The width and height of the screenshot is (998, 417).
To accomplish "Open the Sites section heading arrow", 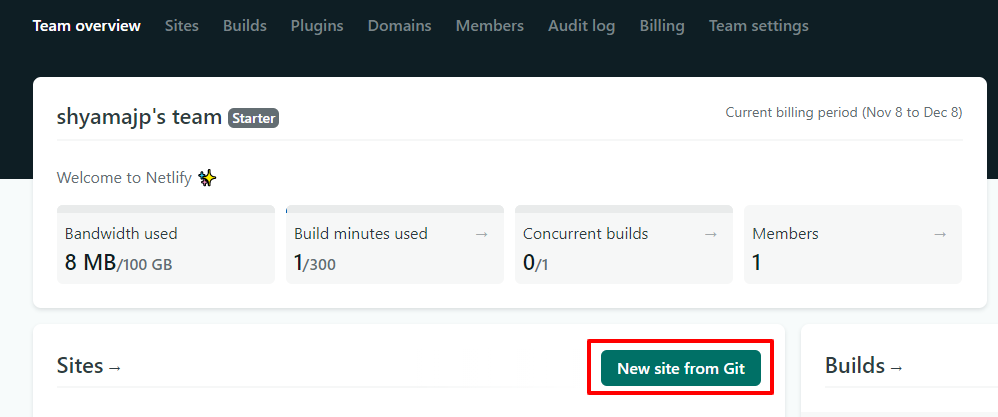I will pyautogui.click(x=114, y=368).
